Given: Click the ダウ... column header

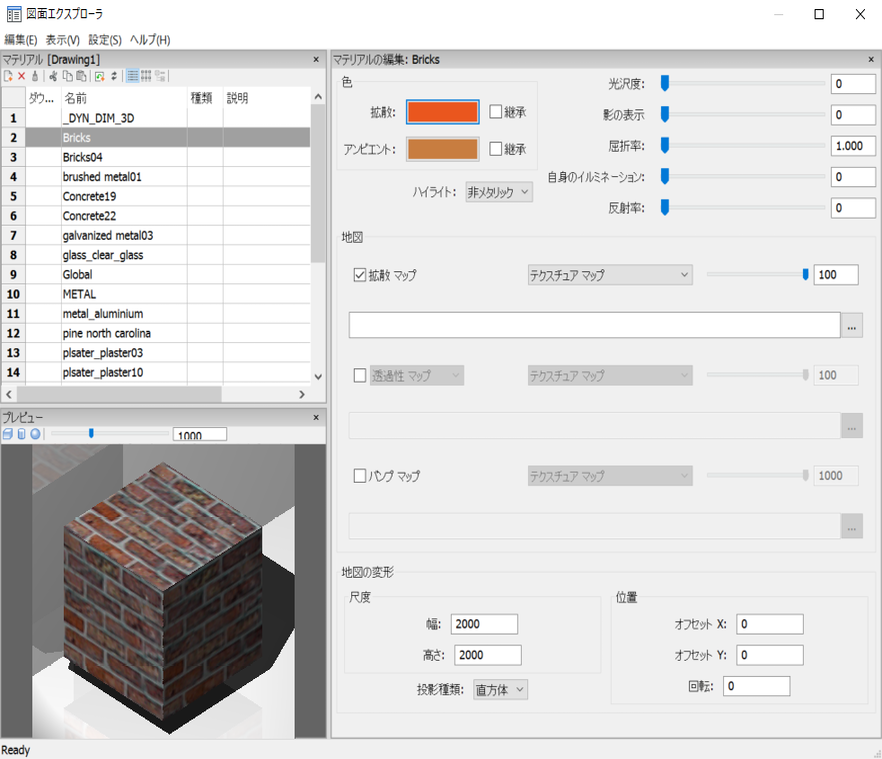Looking at the screenshot, I should coord(43,98).
